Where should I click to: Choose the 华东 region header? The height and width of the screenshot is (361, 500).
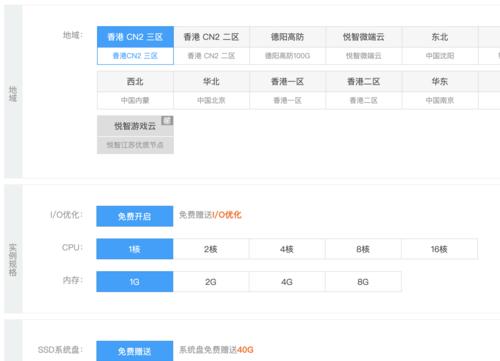pyautogui.click(x=440, y=81)
